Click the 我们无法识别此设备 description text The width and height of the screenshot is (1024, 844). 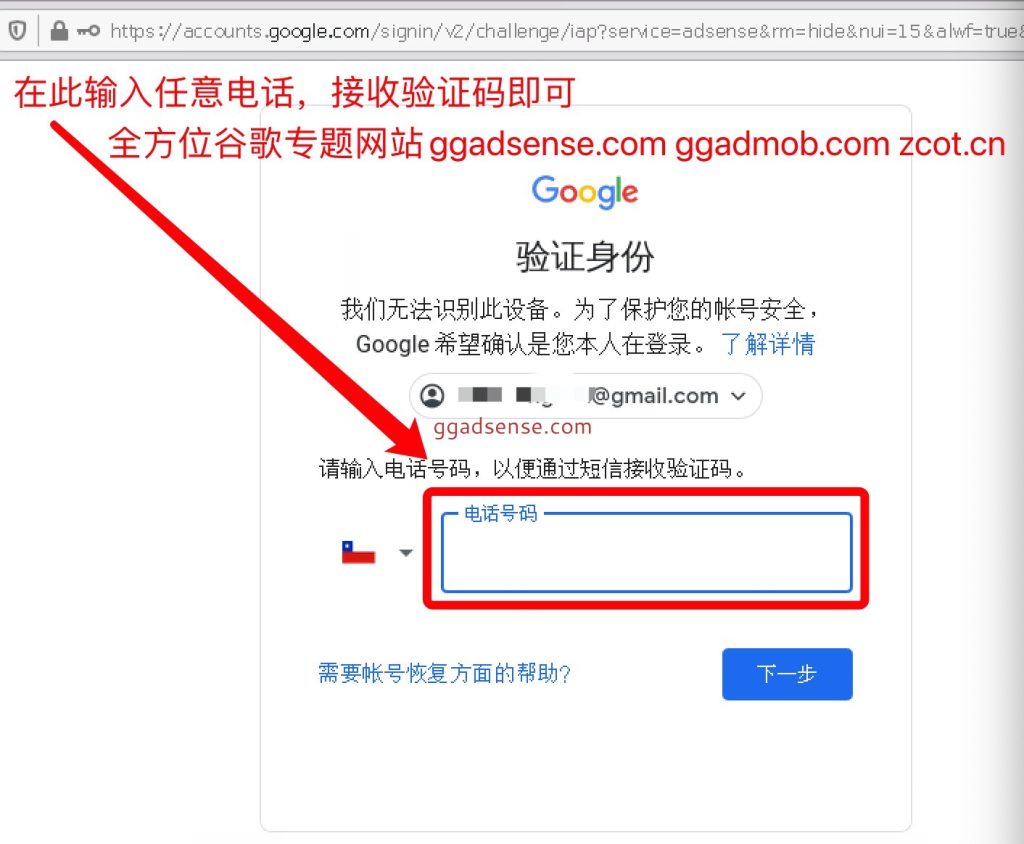click(579, 326)
